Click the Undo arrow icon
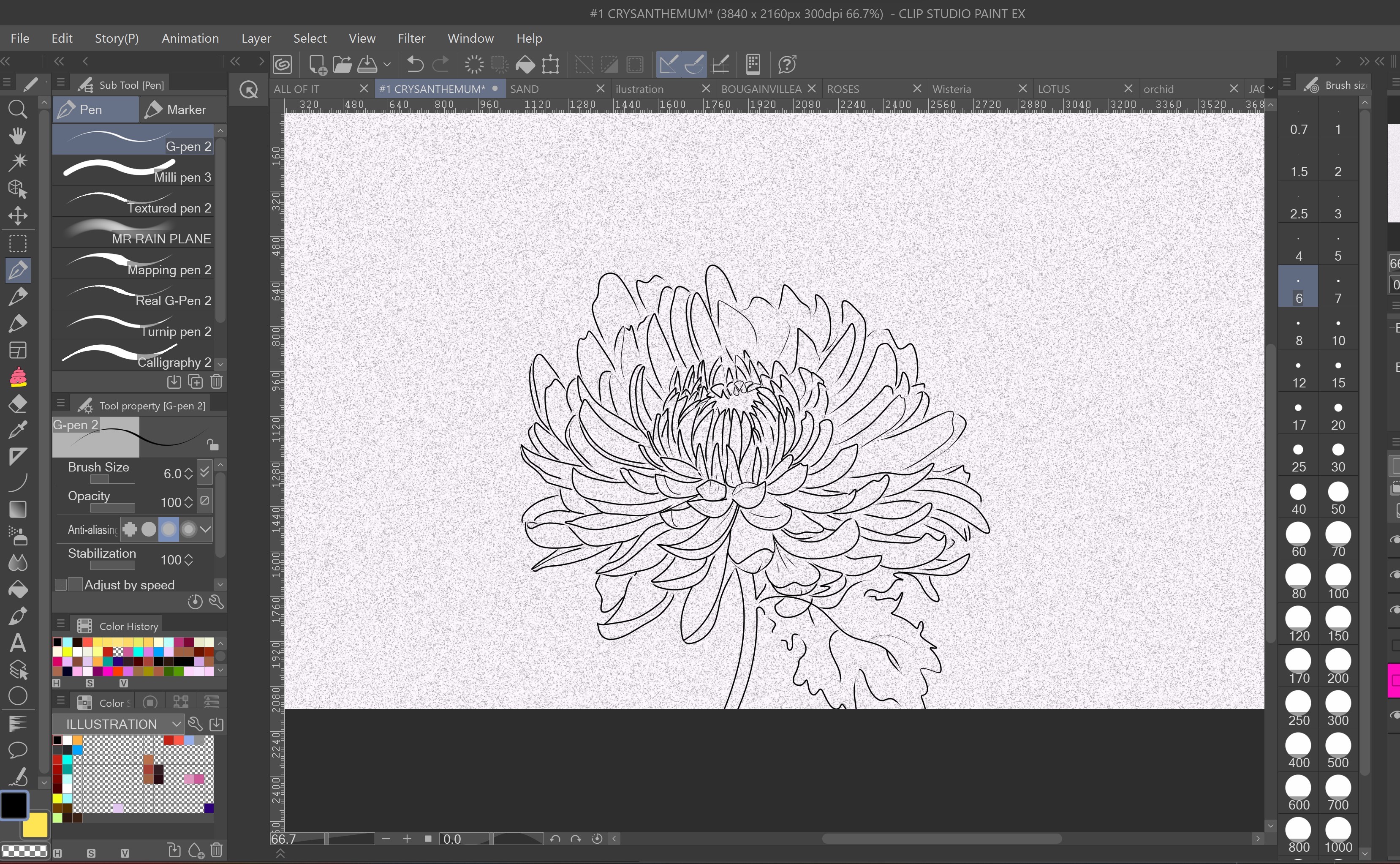The image size is (1400, 864). pyautogui.click(x=415, y=65)
